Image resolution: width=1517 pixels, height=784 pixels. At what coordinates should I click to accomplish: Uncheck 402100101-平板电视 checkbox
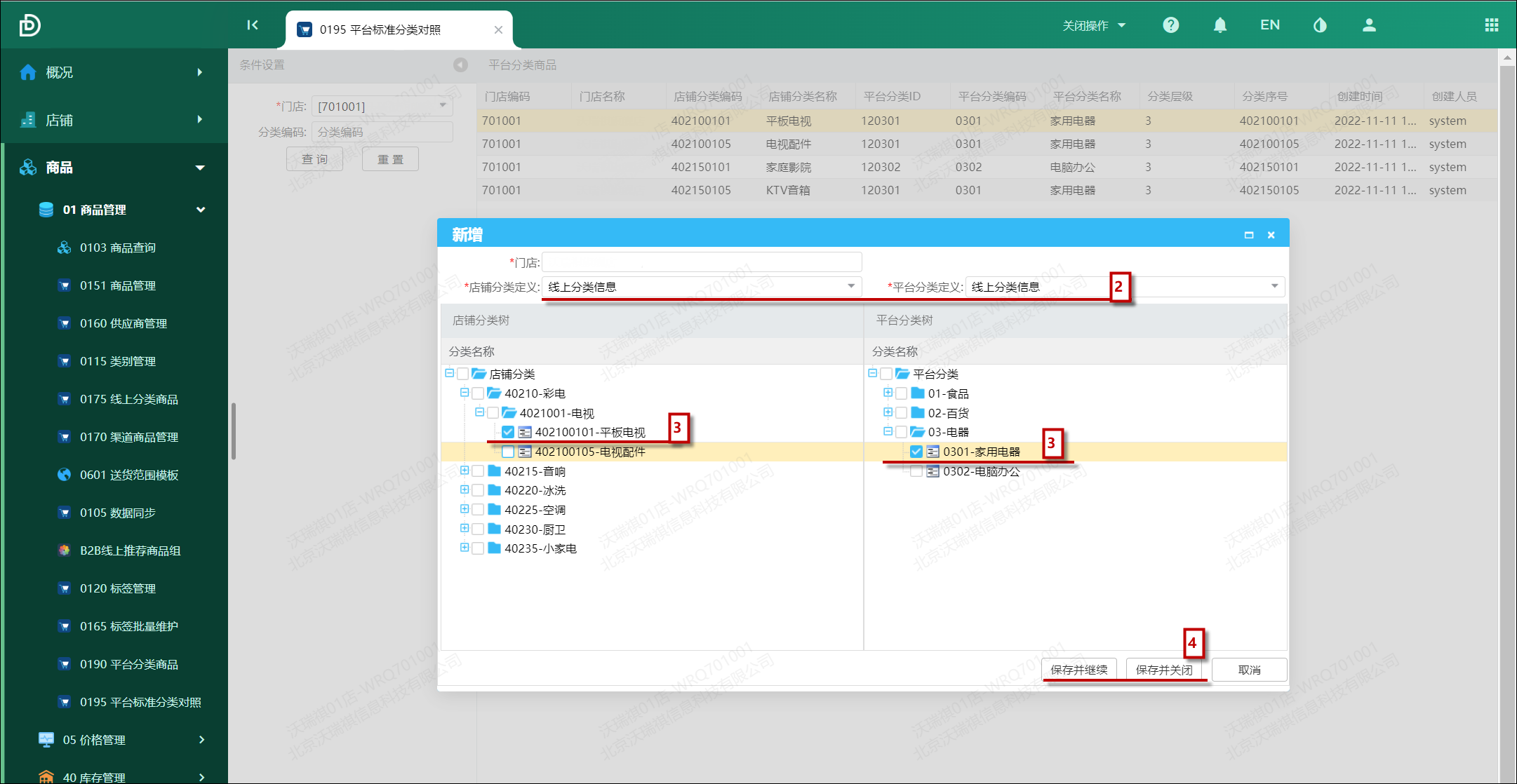click(508, 432)
